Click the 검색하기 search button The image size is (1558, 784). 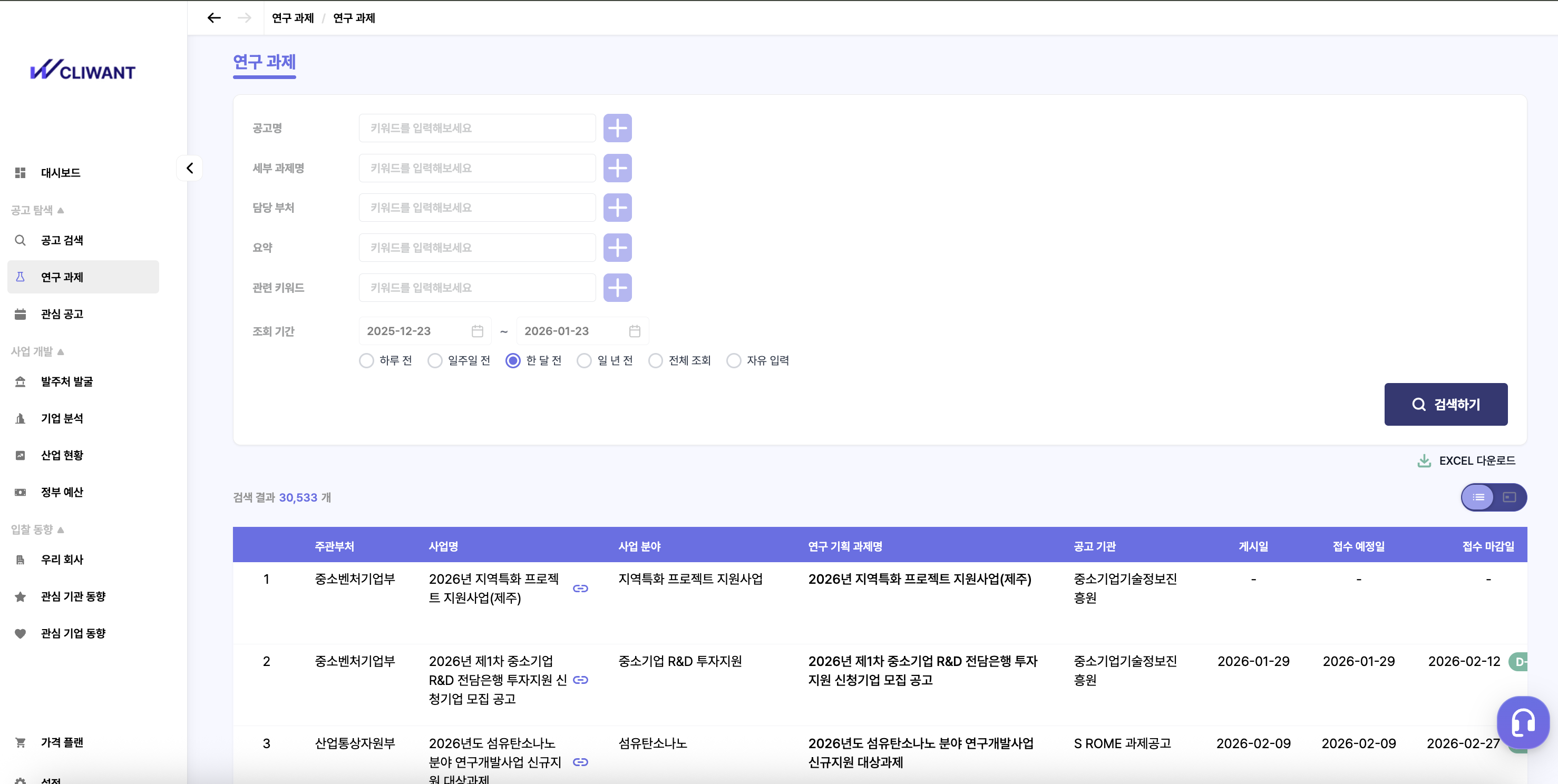(x=1446, y=404)
